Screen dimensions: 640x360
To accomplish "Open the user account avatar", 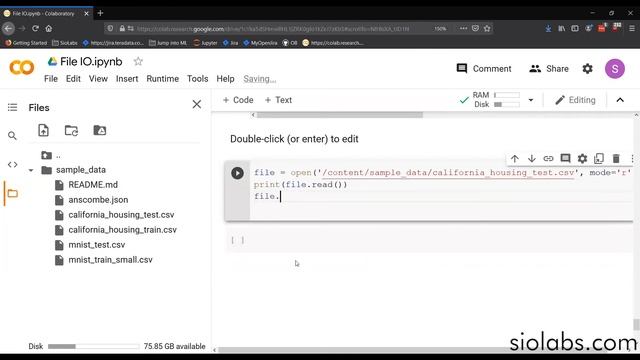I will click(615, 69).
